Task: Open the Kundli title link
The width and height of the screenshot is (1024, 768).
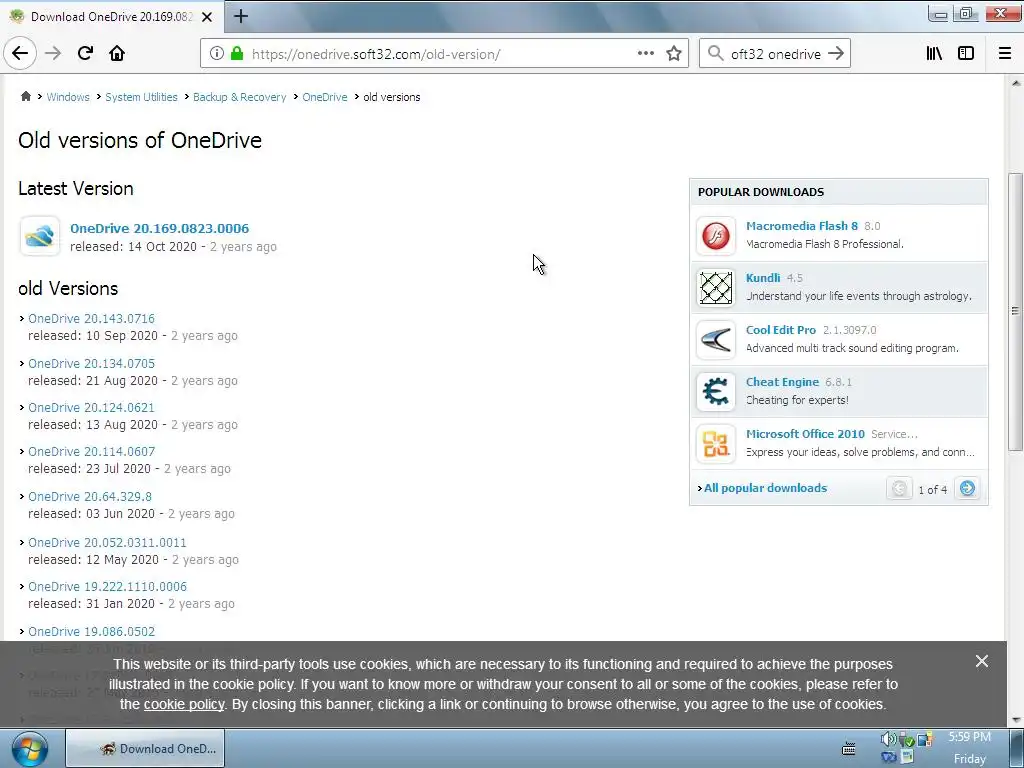Action: [x=763, y=278]
